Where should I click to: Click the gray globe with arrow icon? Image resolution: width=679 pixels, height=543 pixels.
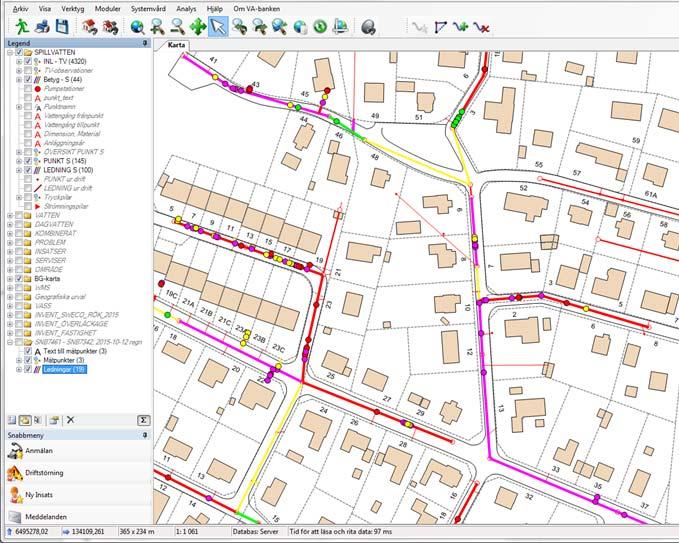(x=368, y=27)
